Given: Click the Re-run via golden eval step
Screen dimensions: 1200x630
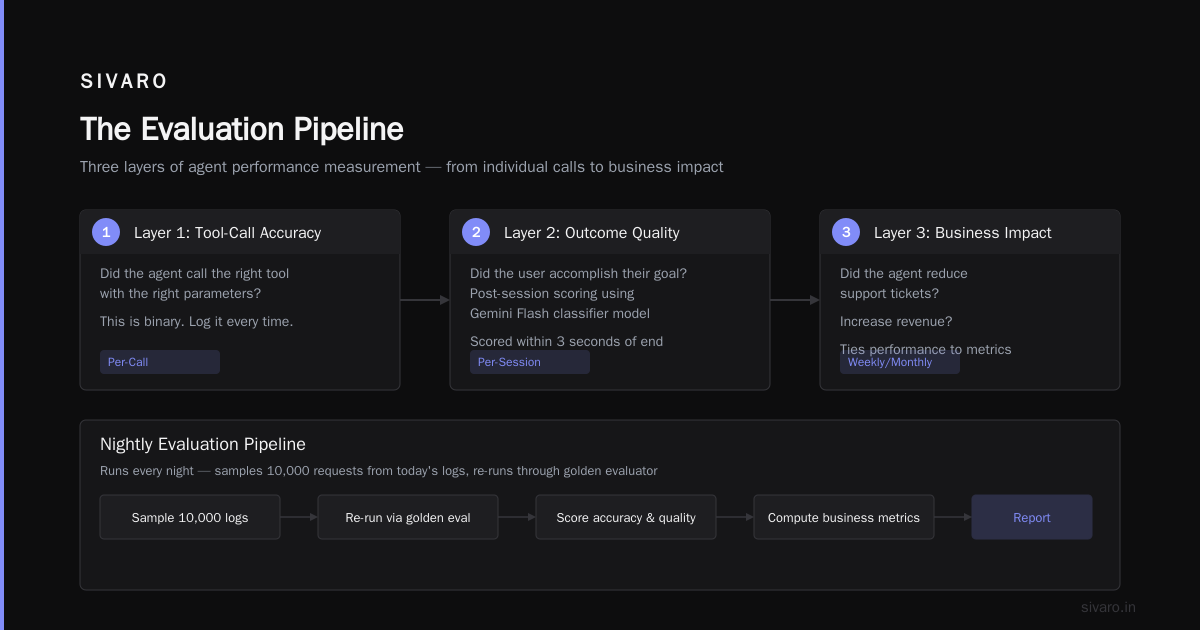Looking at the screenshot, I should click(x=408, y=517).
